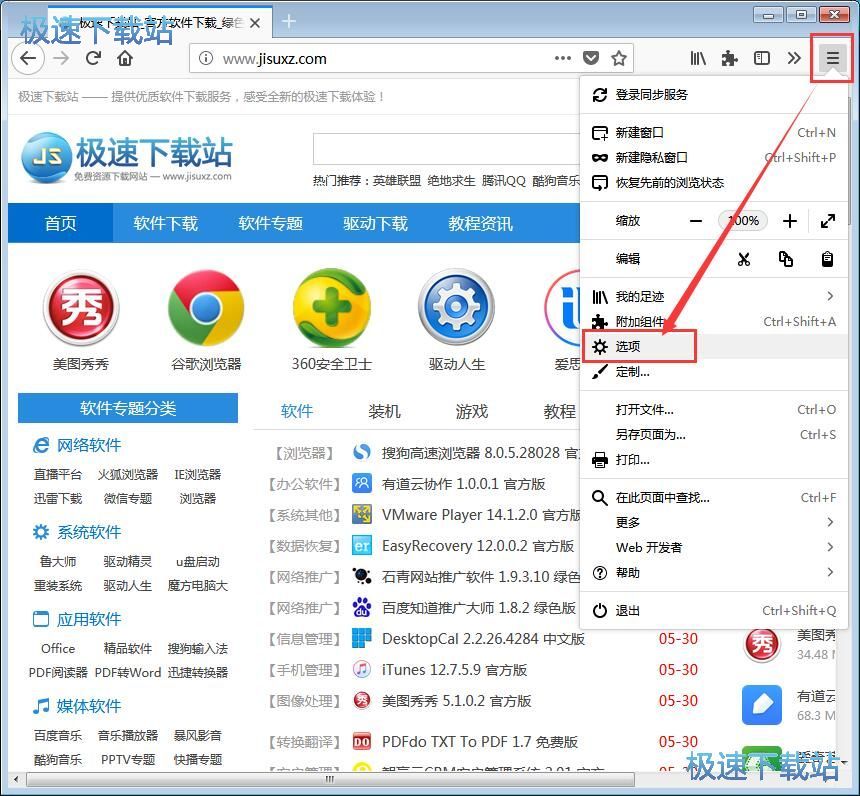Expand the 更多 submenu
This screenshot has width=860, height=796.
[714, 522]
